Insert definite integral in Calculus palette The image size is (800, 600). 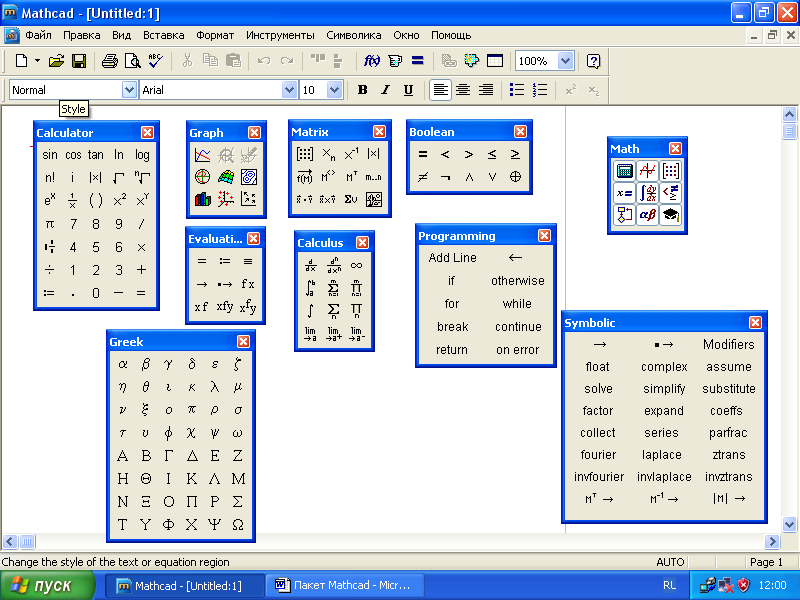(310, 288)
